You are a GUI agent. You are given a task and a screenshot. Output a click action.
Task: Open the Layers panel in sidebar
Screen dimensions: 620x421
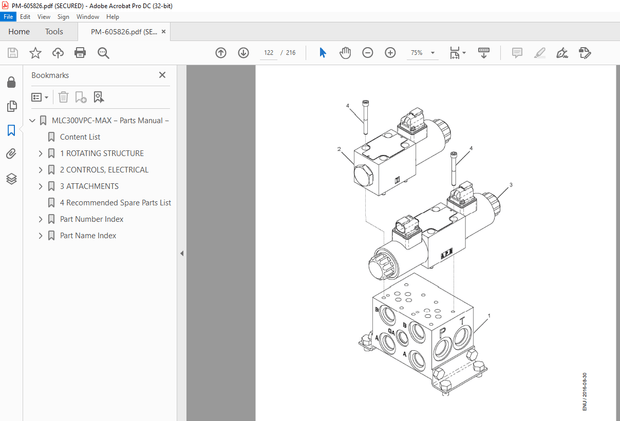coord(12,179)
